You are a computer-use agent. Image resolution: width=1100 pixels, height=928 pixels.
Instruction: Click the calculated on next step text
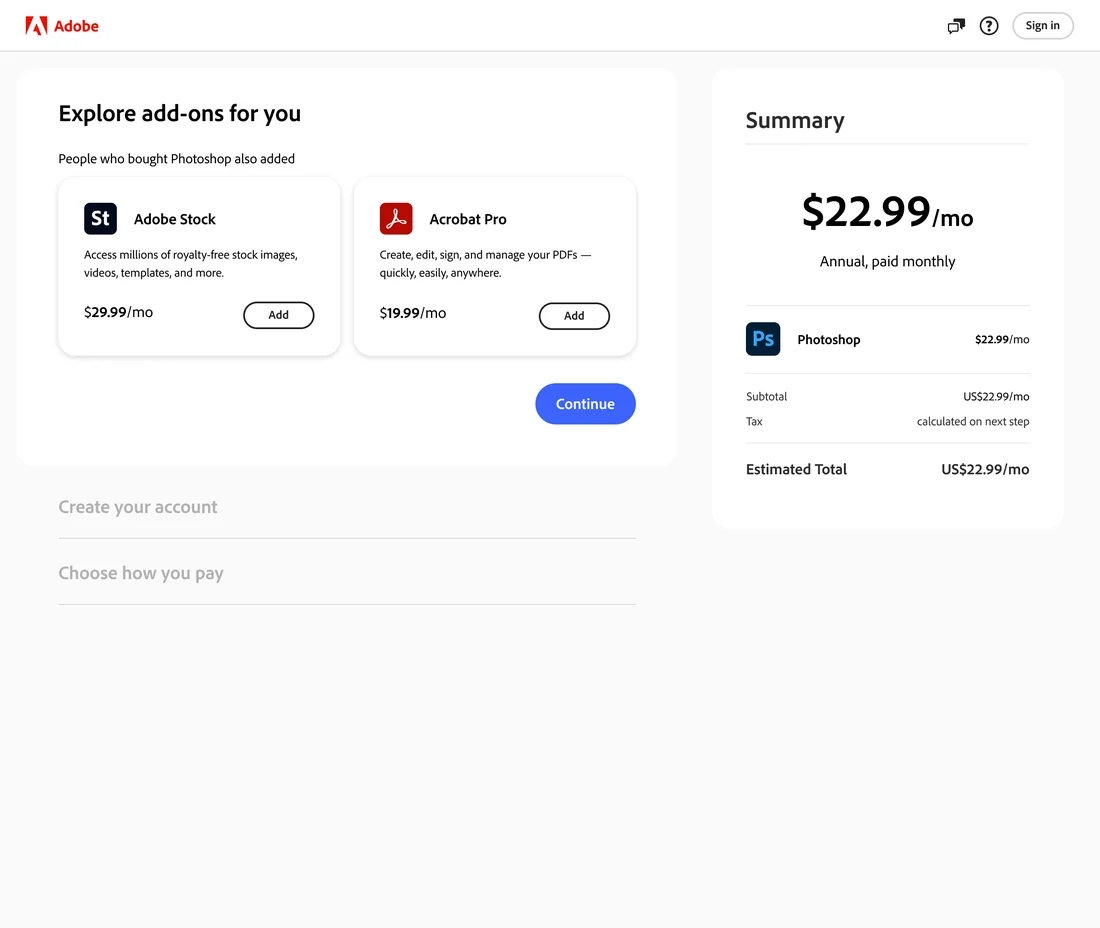click(x=973, y=422)
